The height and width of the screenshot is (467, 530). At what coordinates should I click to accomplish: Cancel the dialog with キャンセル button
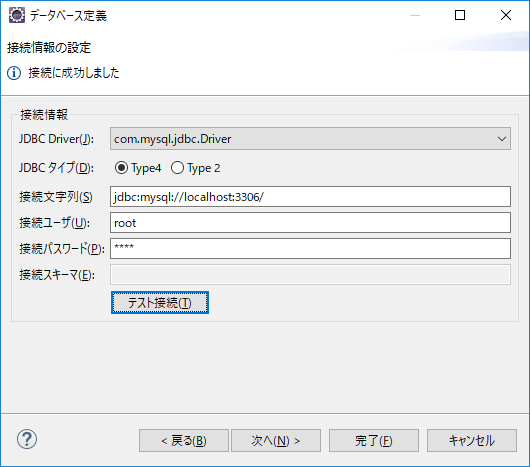(472, 441)
